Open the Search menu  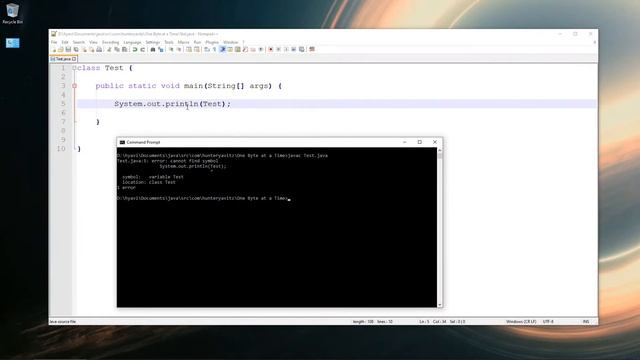point(79,42)
